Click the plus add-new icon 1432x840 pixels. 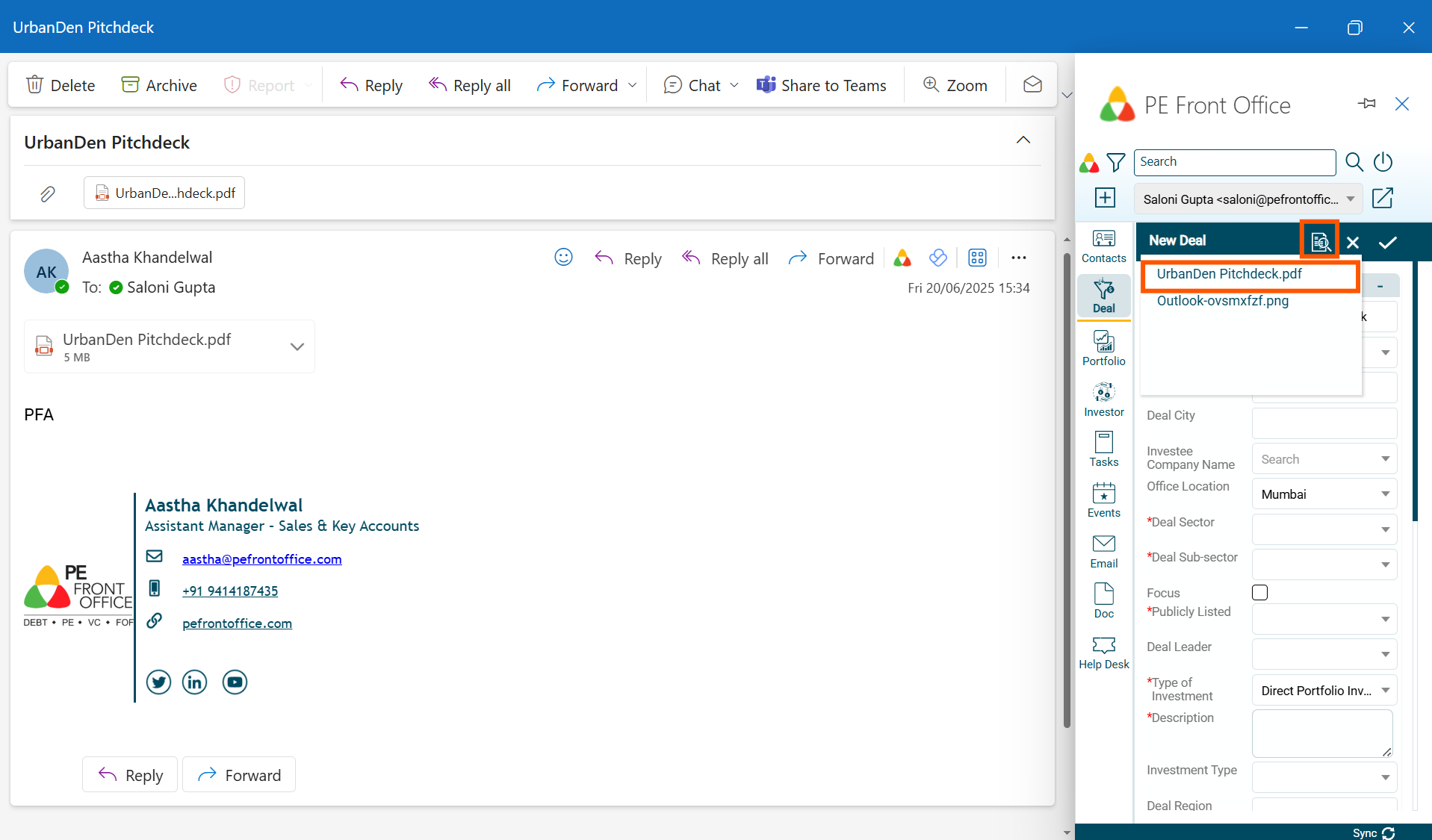pos(1105,198)
